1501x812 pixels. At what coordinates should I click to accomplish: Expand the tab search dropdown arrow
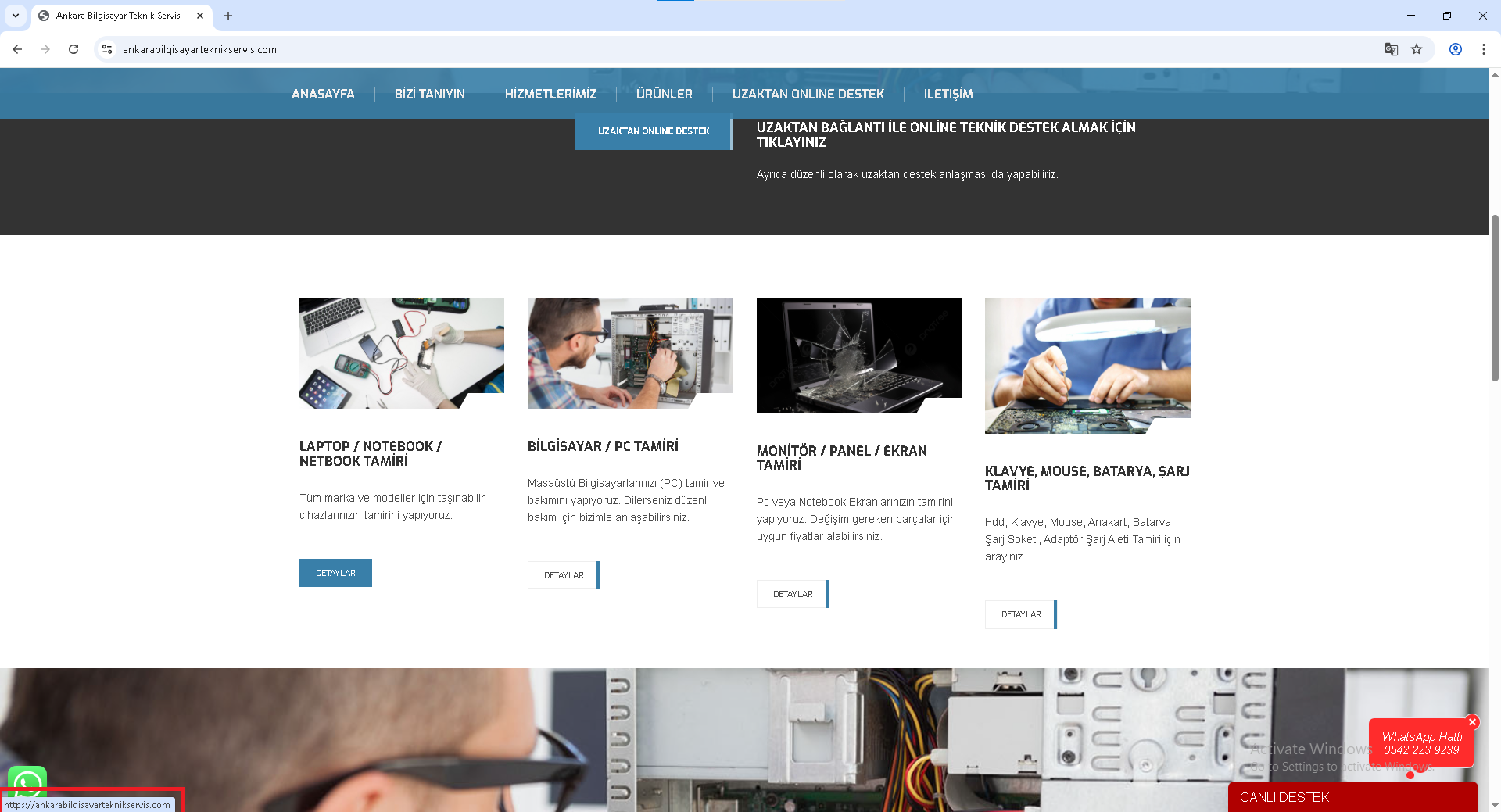pos(15,16)
